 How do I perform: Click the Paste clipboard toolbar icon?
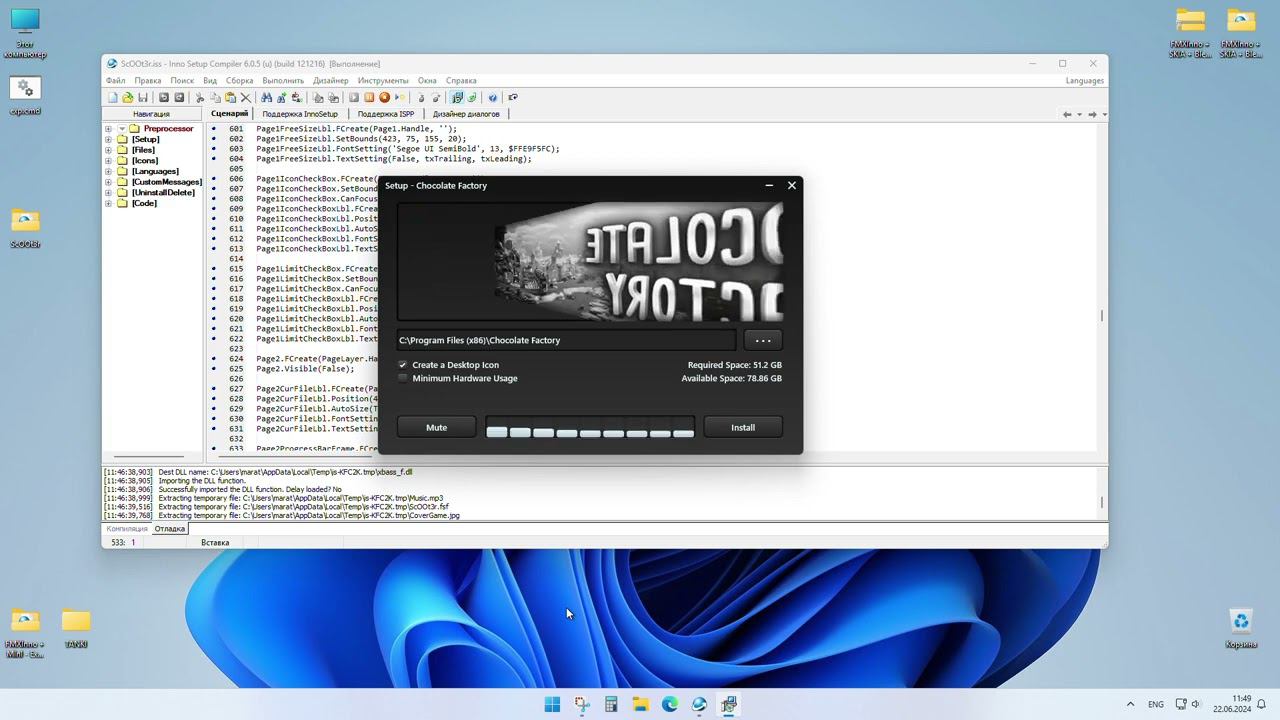point(230,97)
